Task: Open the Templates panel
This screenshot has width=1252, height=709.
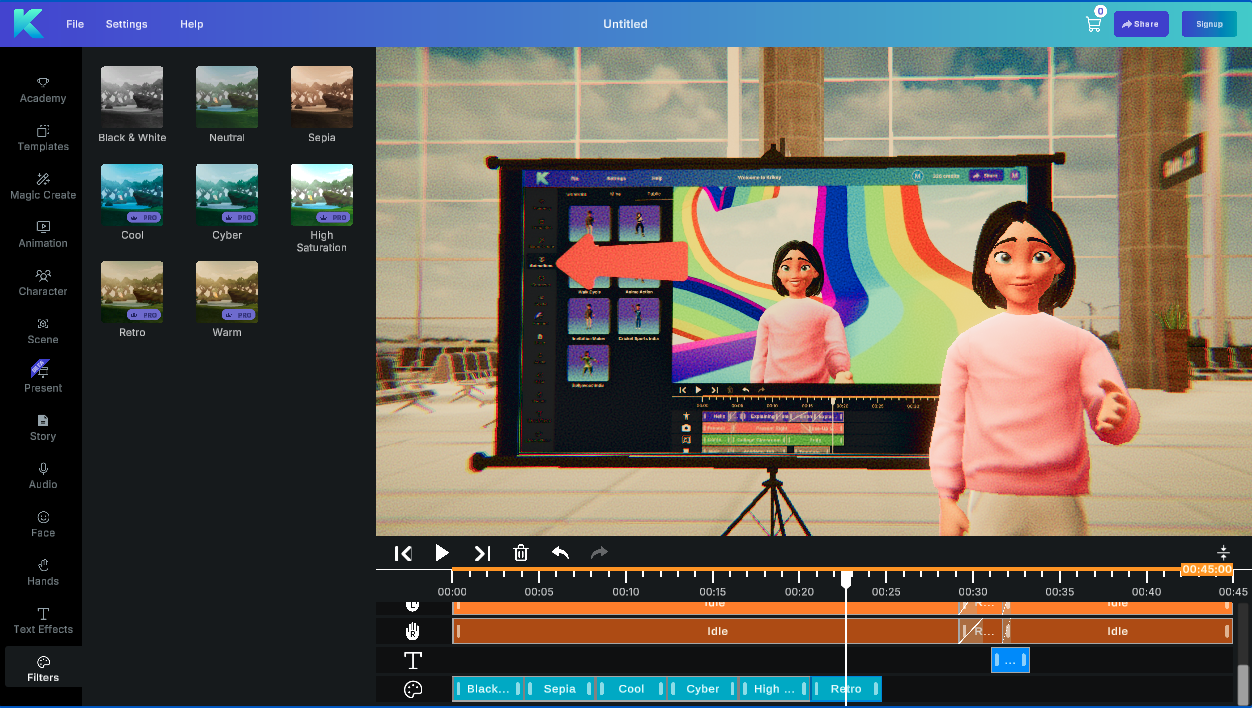Action: click(42, 138)
